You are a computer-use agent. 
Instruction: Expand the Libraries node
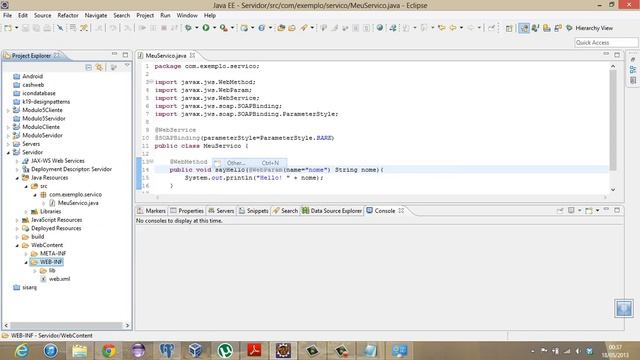26,211
